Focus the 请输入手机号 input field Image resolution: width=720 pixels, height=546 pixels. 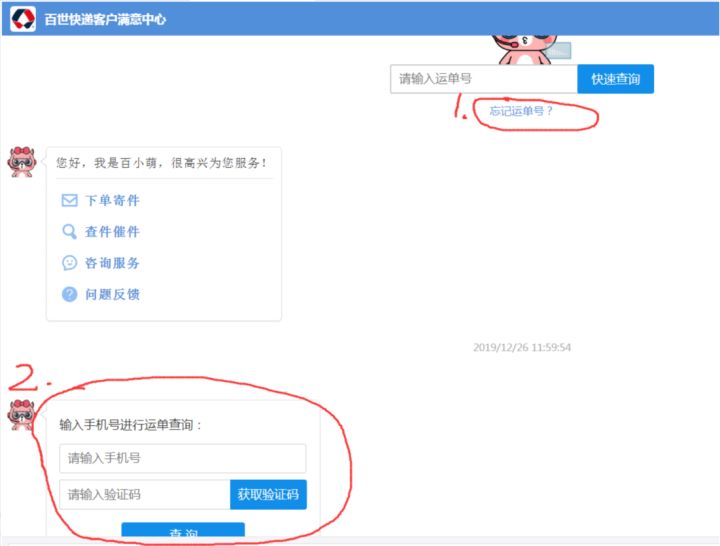183,458
